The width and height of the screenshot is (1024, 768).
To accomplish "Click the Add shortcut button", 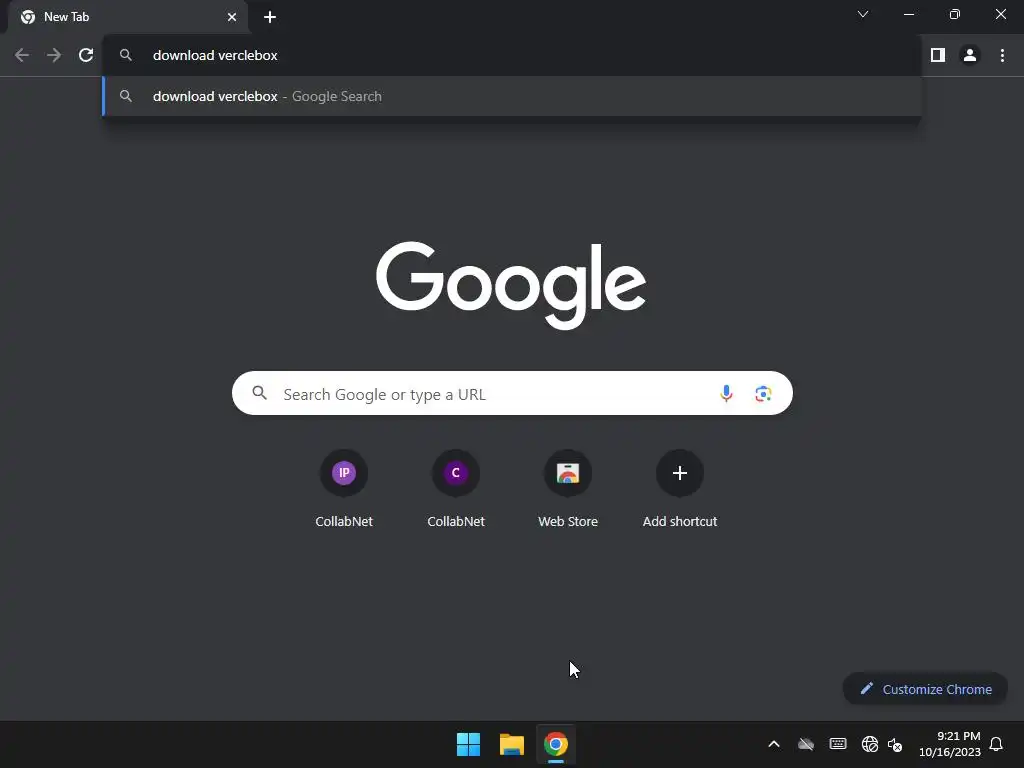I will (x=680, y=487).
